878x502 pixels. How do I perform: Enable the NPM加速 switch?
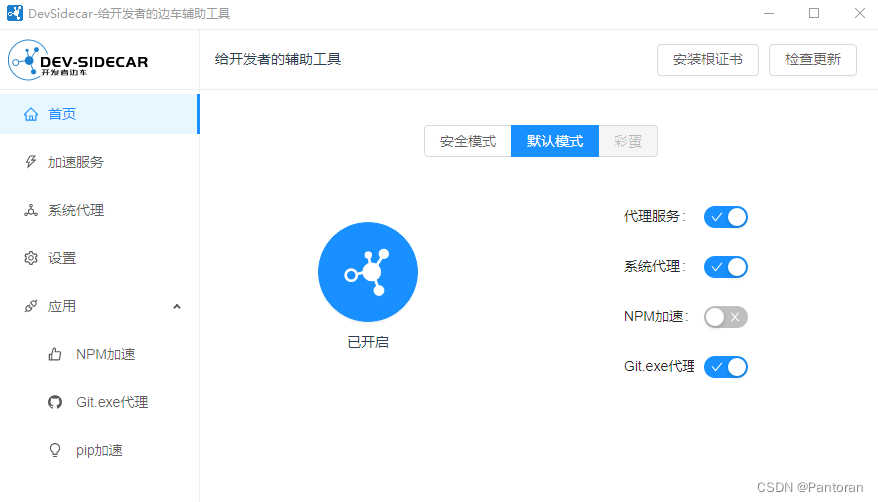click(x=726, y=317)
